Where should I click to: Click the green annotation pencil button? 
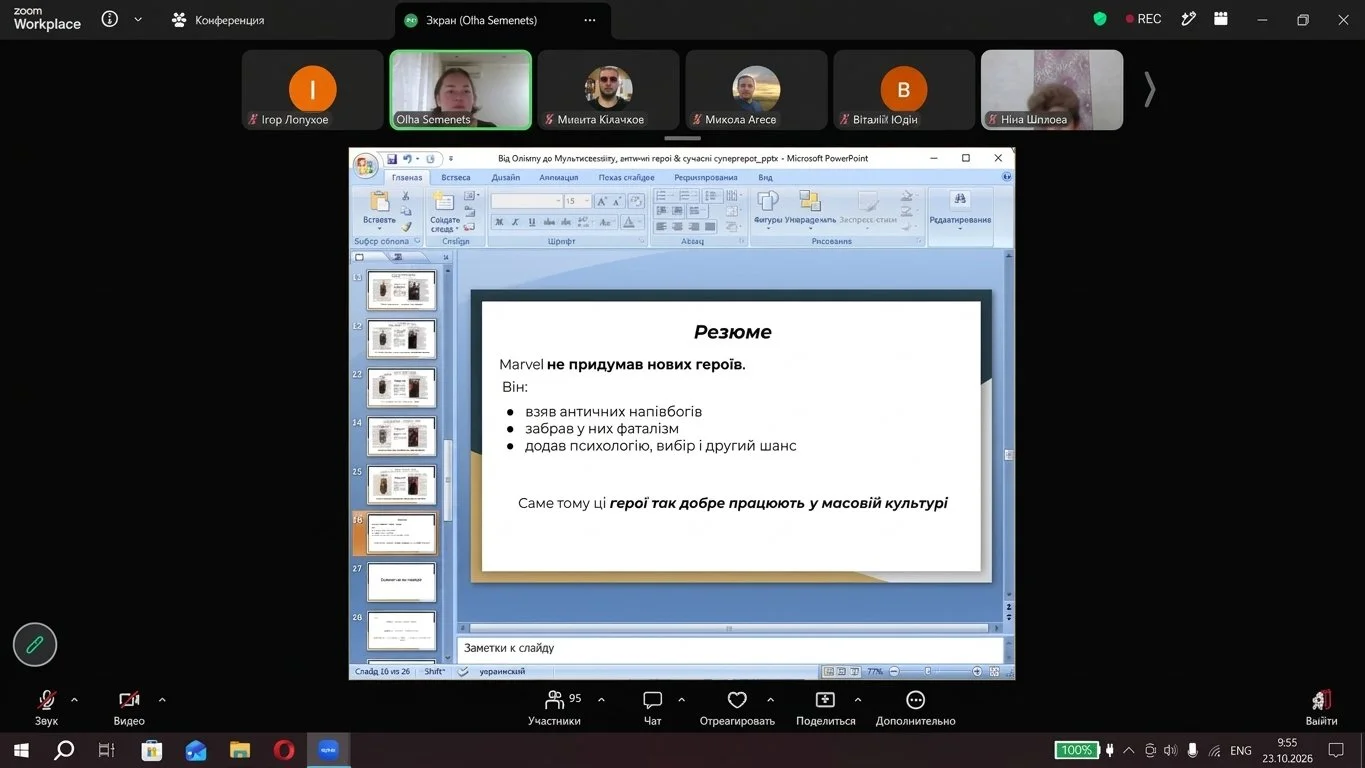coord(35,645)
